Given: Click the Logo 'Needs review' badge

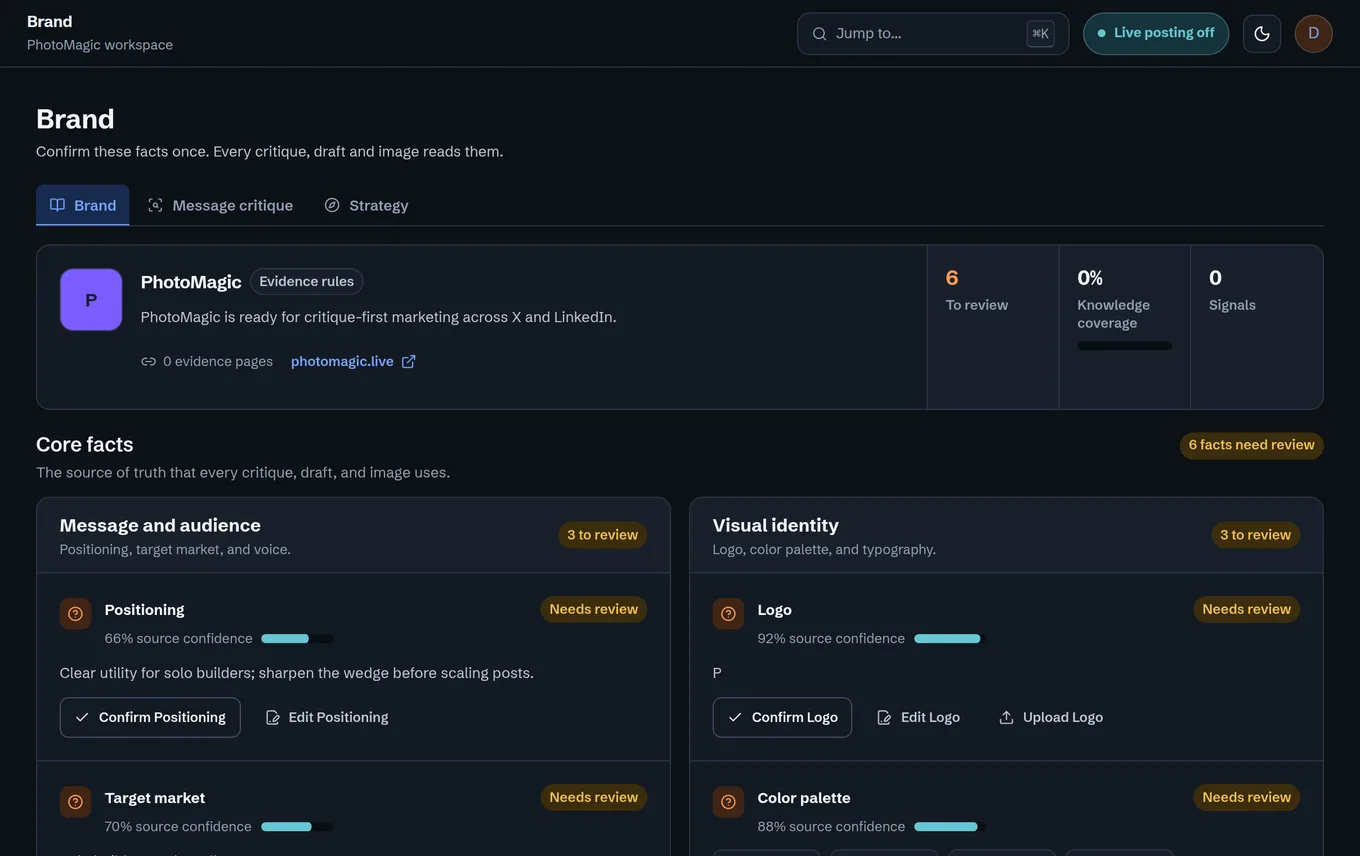Looking at the screenshot, I should (x=1246, y=609).
